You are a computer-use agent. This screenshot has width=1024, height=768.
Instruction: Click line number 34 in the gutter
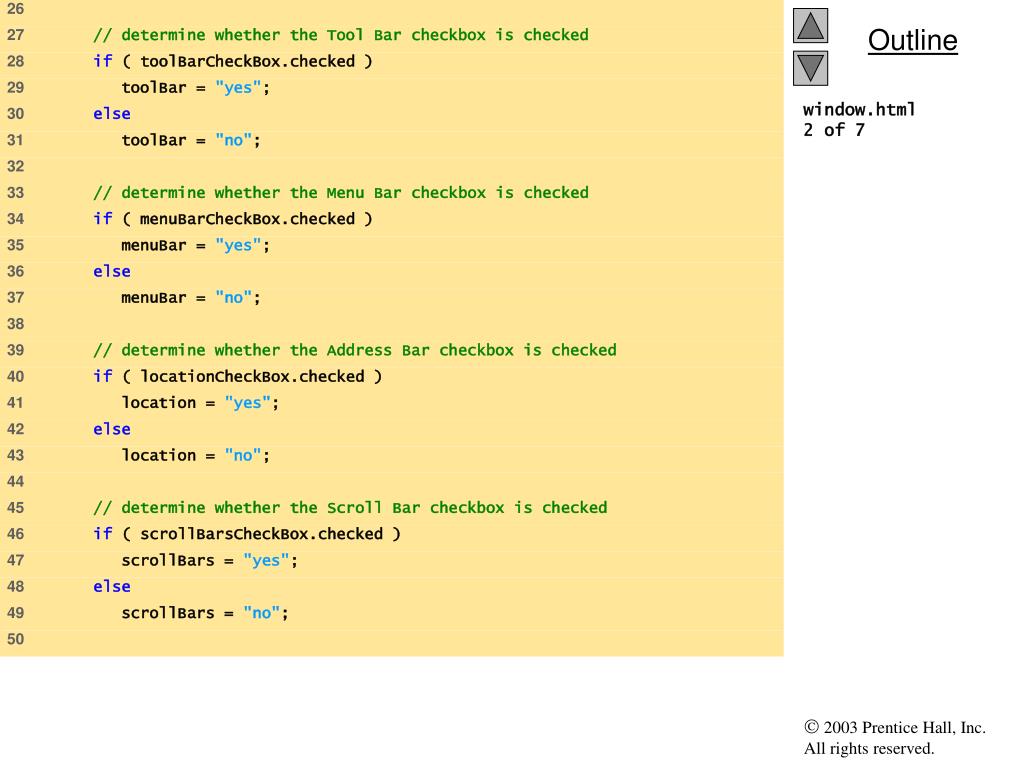coord(15,219)
